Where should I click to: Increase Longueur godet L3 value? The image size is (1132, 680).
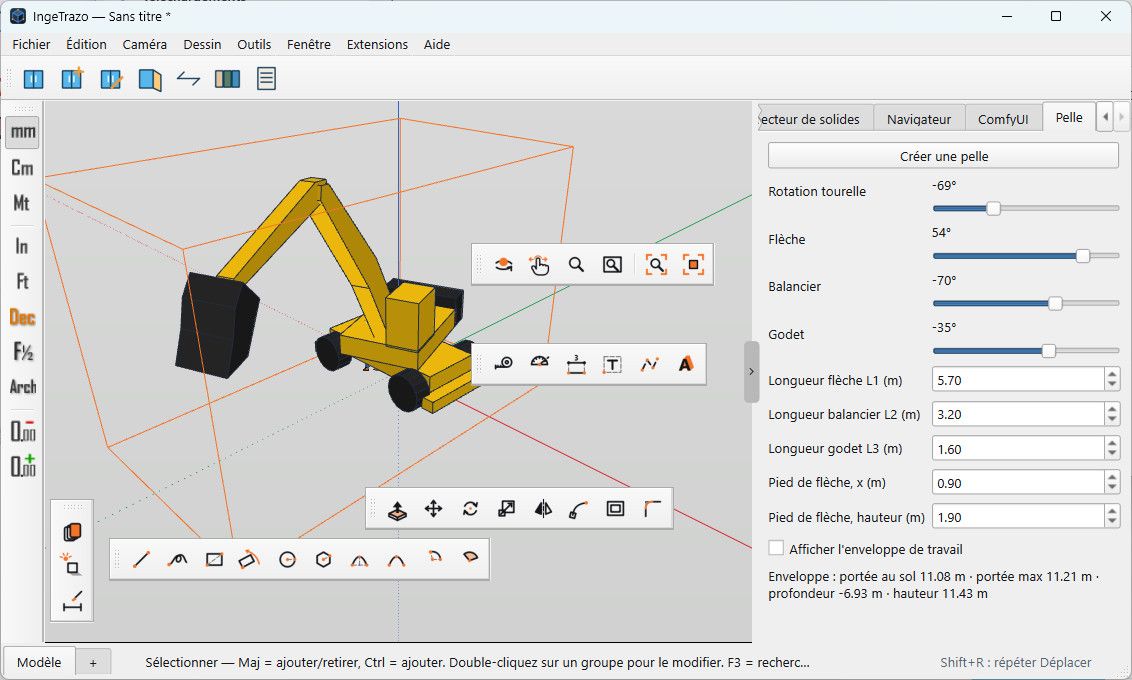[x=1112, y=443]
